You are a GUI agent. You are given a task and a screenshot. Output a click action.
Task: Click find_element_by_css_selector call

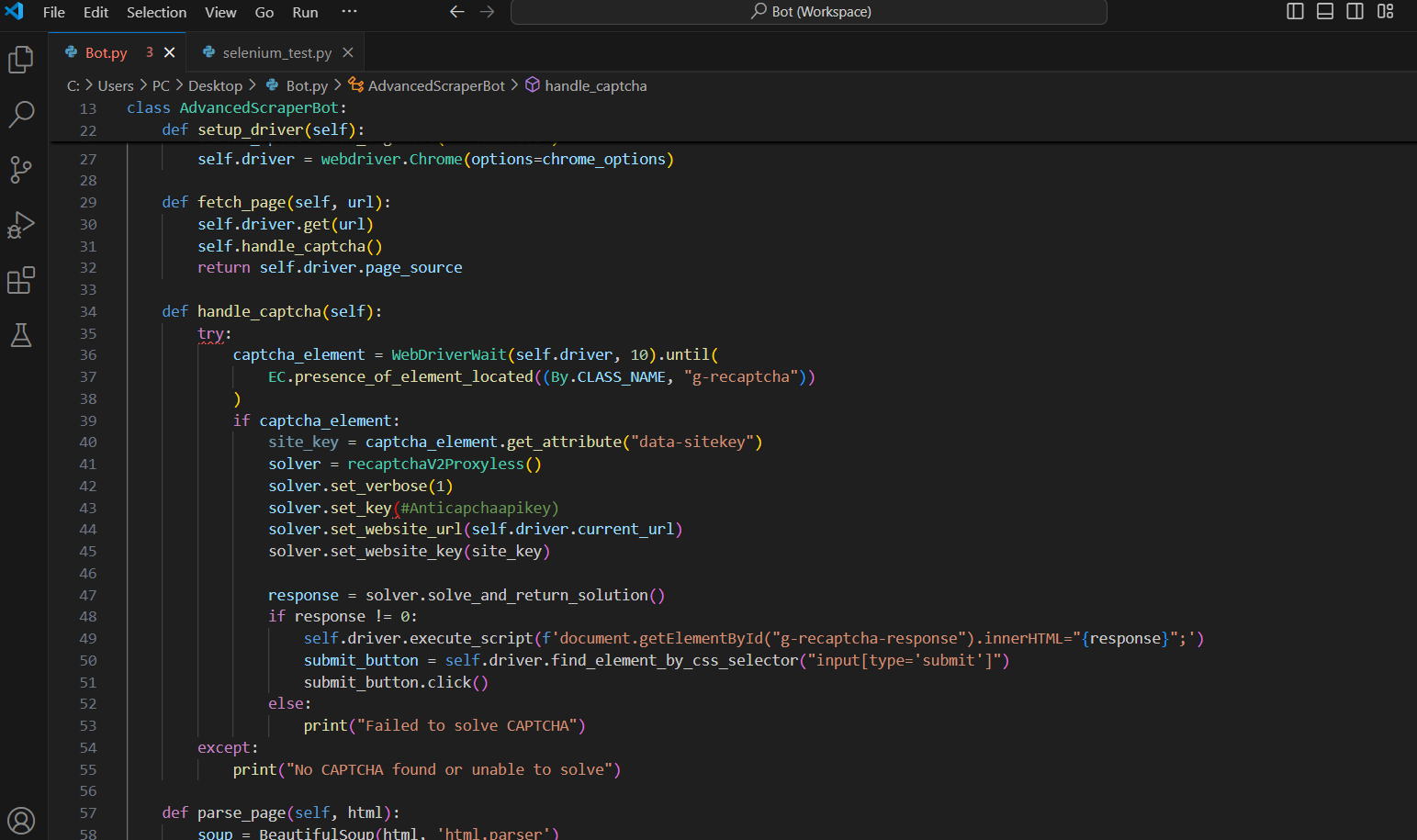(675, 660)
